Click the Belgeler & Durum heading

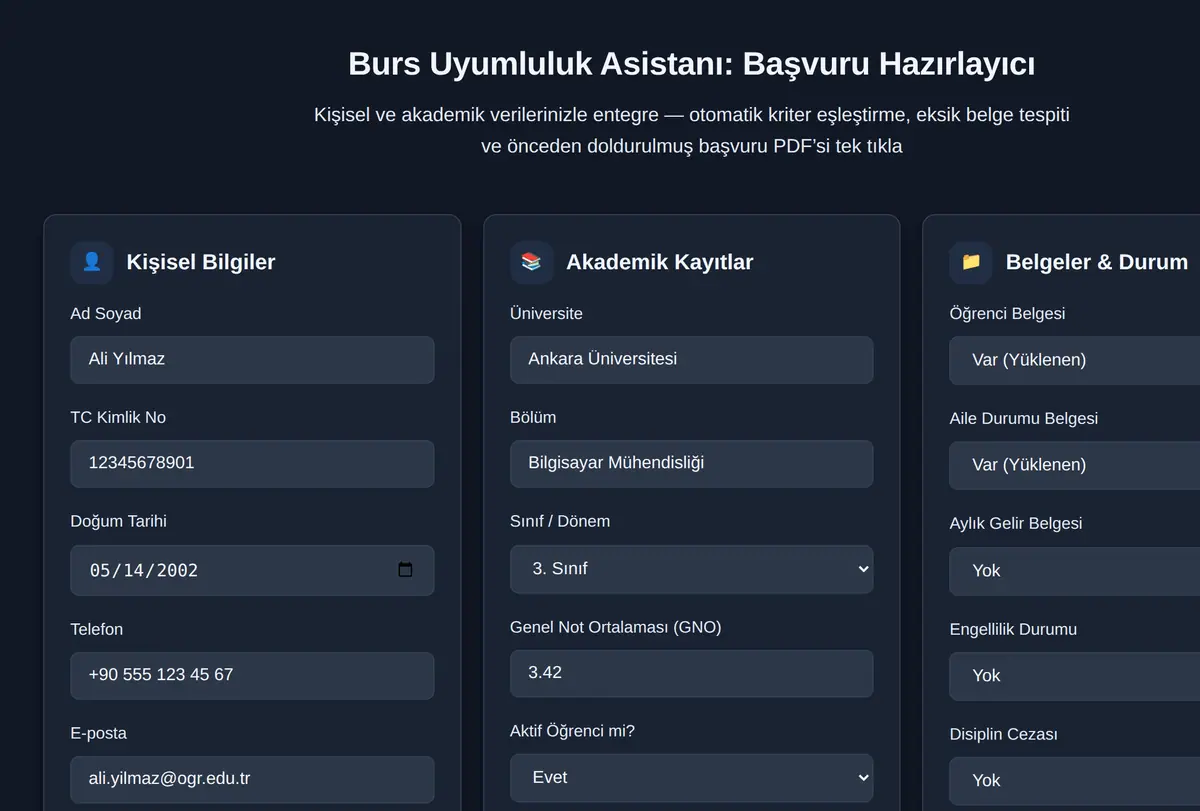(1097, 262)
